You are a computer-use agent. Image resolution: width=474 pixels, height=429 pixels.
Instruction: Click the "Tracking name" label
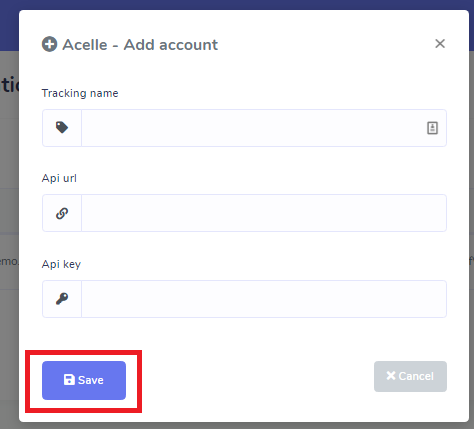80,93
